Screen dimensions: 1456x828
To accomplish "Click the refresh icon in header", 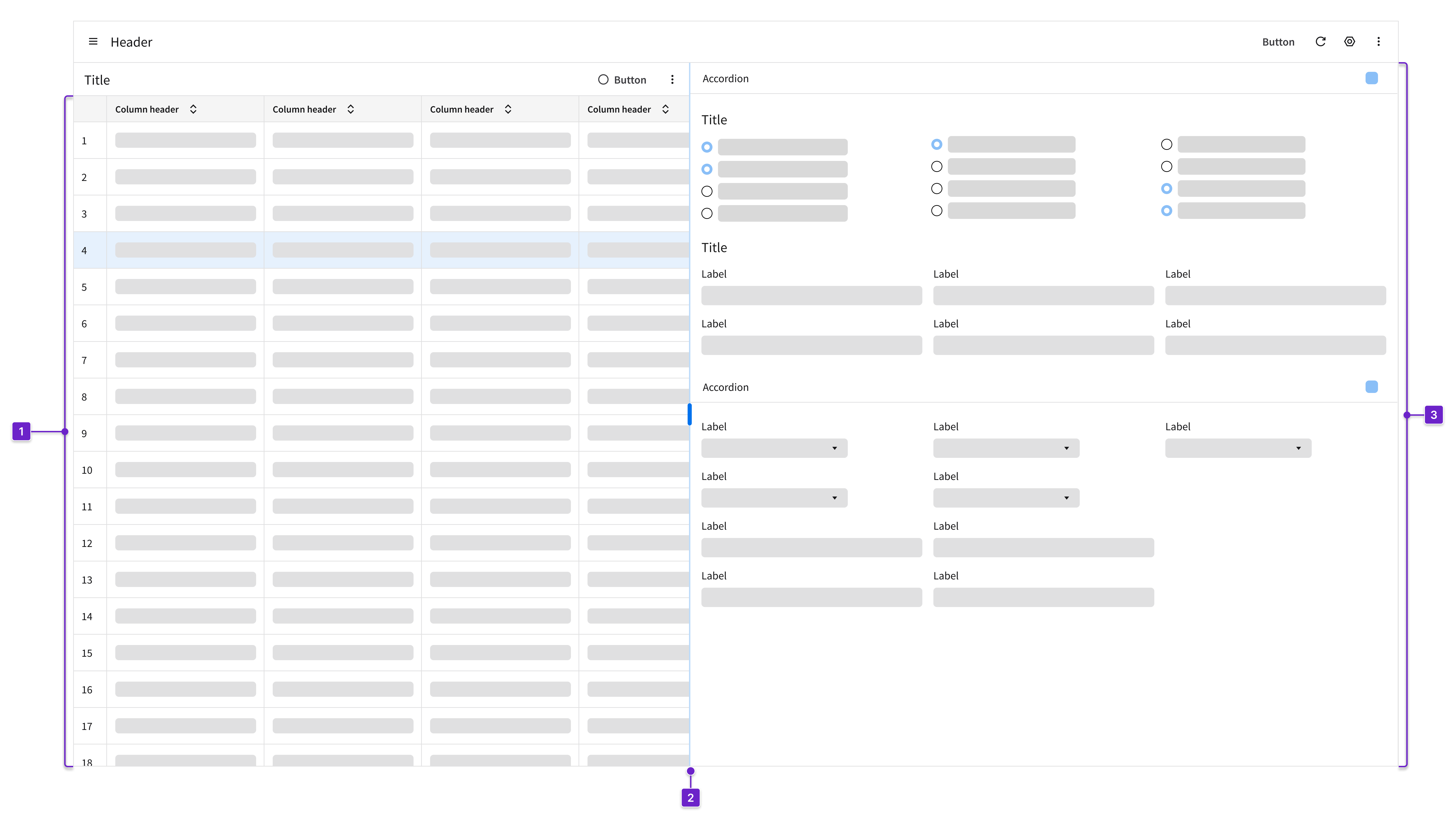I will point(1320,41).
